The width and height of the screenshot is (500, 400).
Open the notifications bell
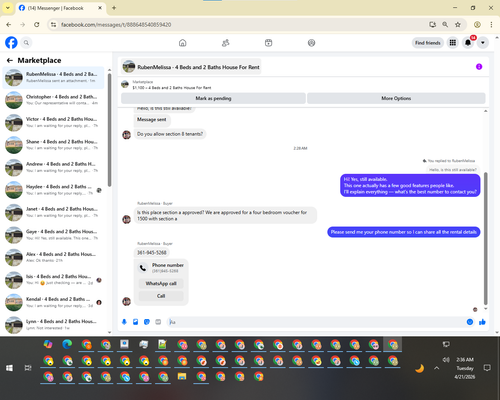(468, 43)
